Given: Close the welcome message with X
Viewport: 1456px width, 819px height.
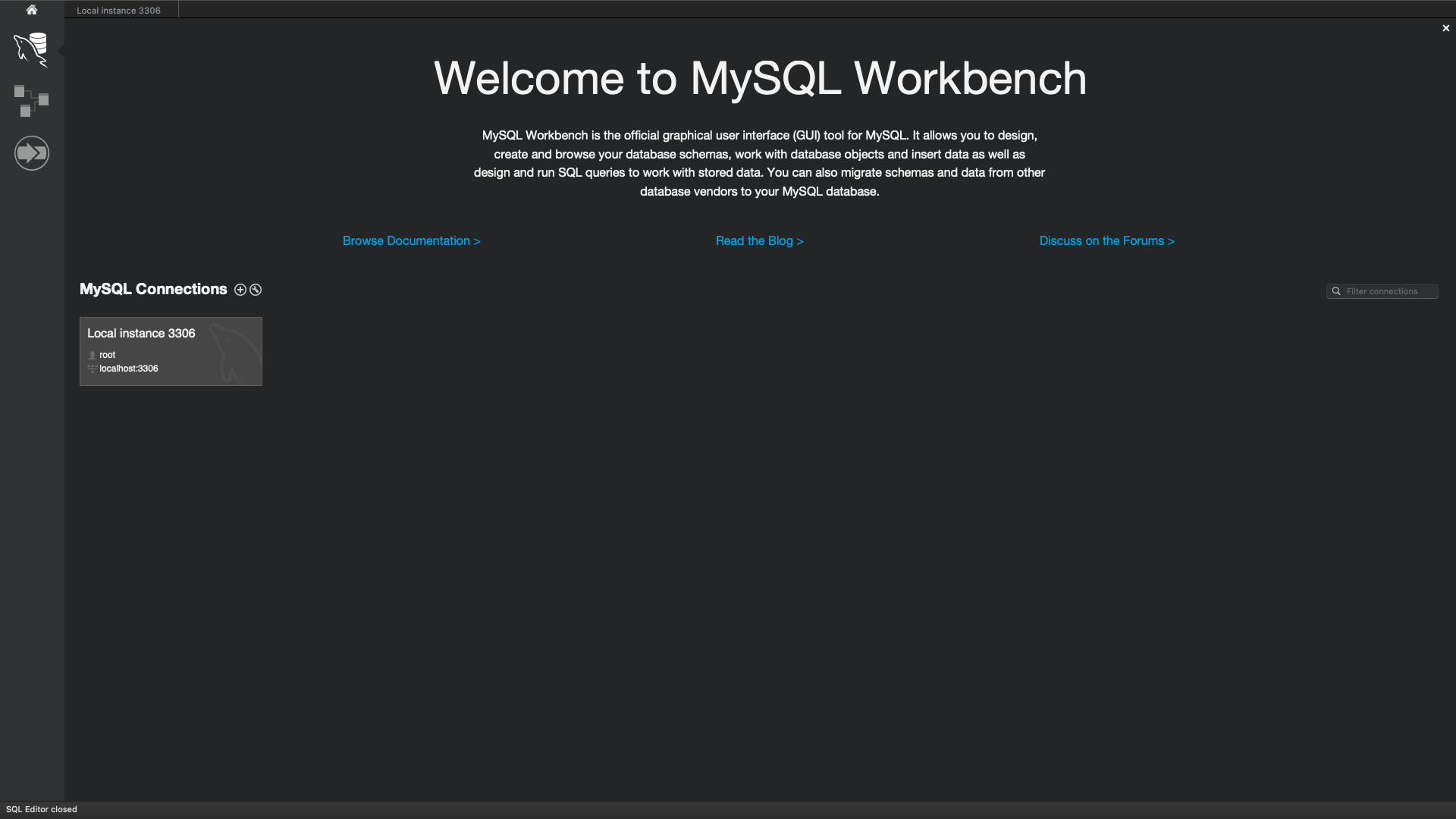Looking at the screenshot, I should (x=1445, y=28).
